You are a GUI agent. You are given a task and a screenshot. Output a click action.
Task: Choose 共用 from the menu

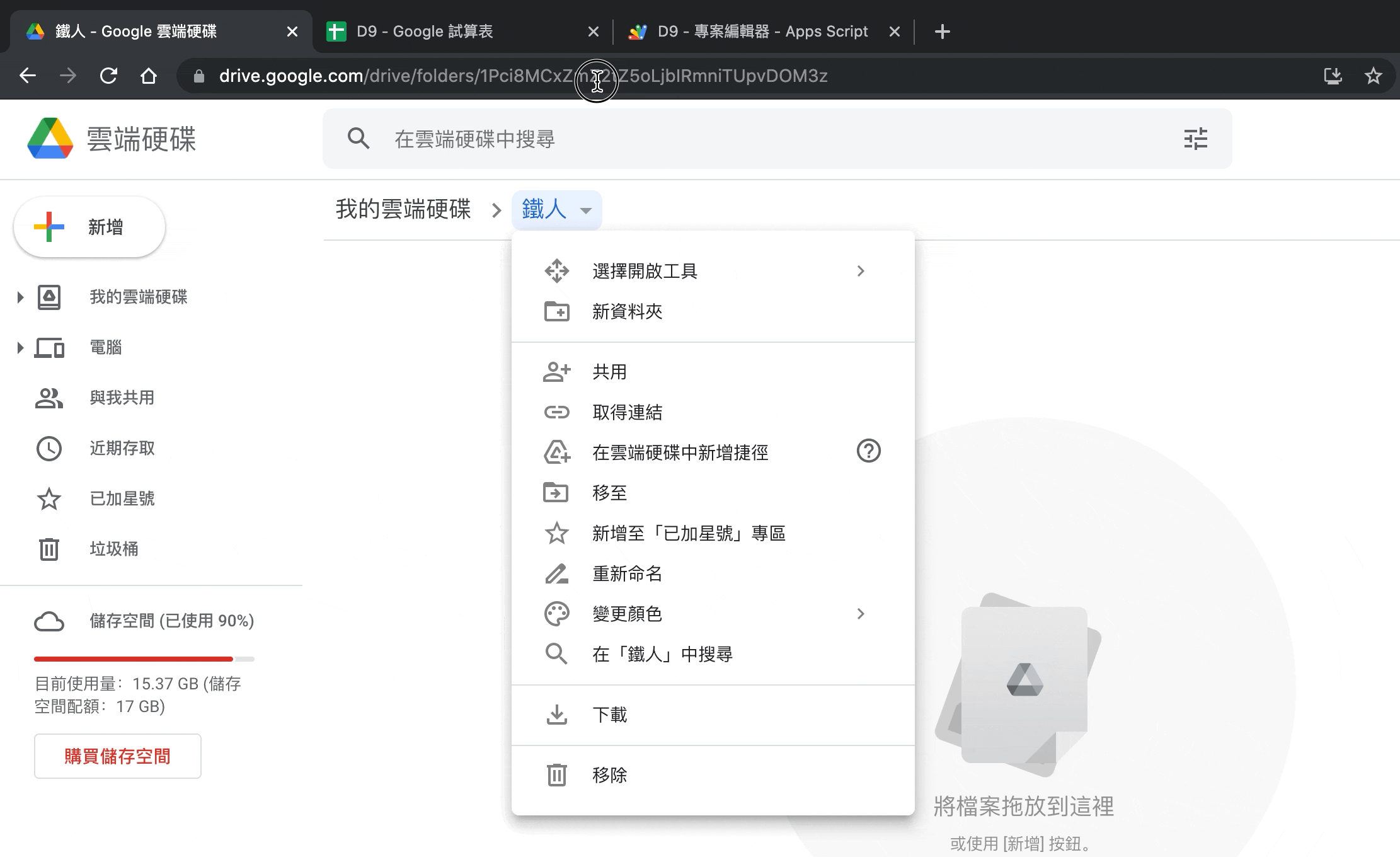pyautogui.click(x=713, y=372)
